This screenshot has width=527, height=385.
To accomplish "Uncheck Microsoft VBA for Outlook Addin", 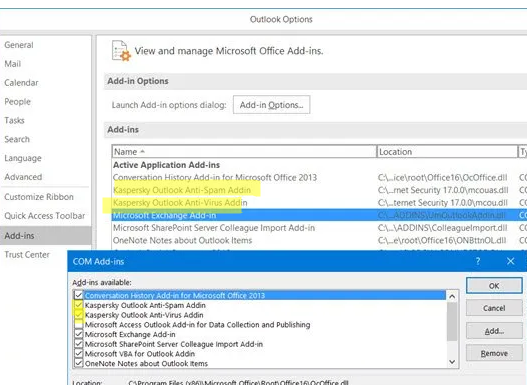I will pyautogui.click(x=78, y=354).
